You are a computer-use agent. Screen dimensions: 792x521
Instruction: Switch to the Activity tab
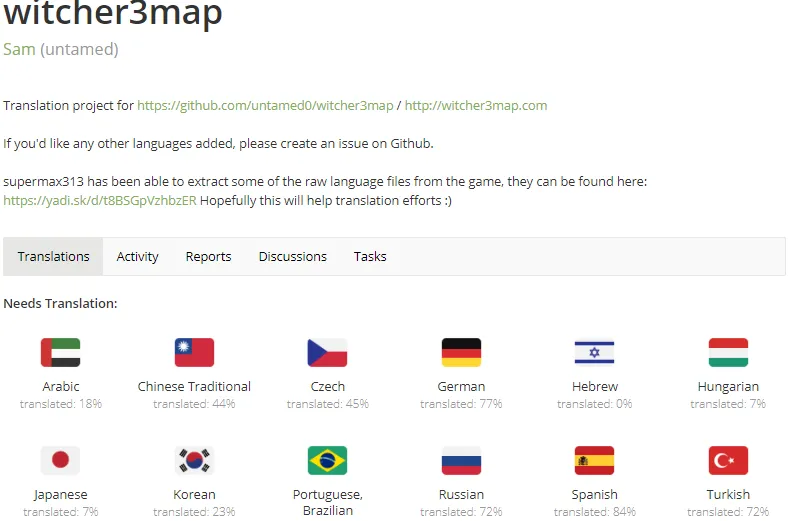tap(137, 257)
